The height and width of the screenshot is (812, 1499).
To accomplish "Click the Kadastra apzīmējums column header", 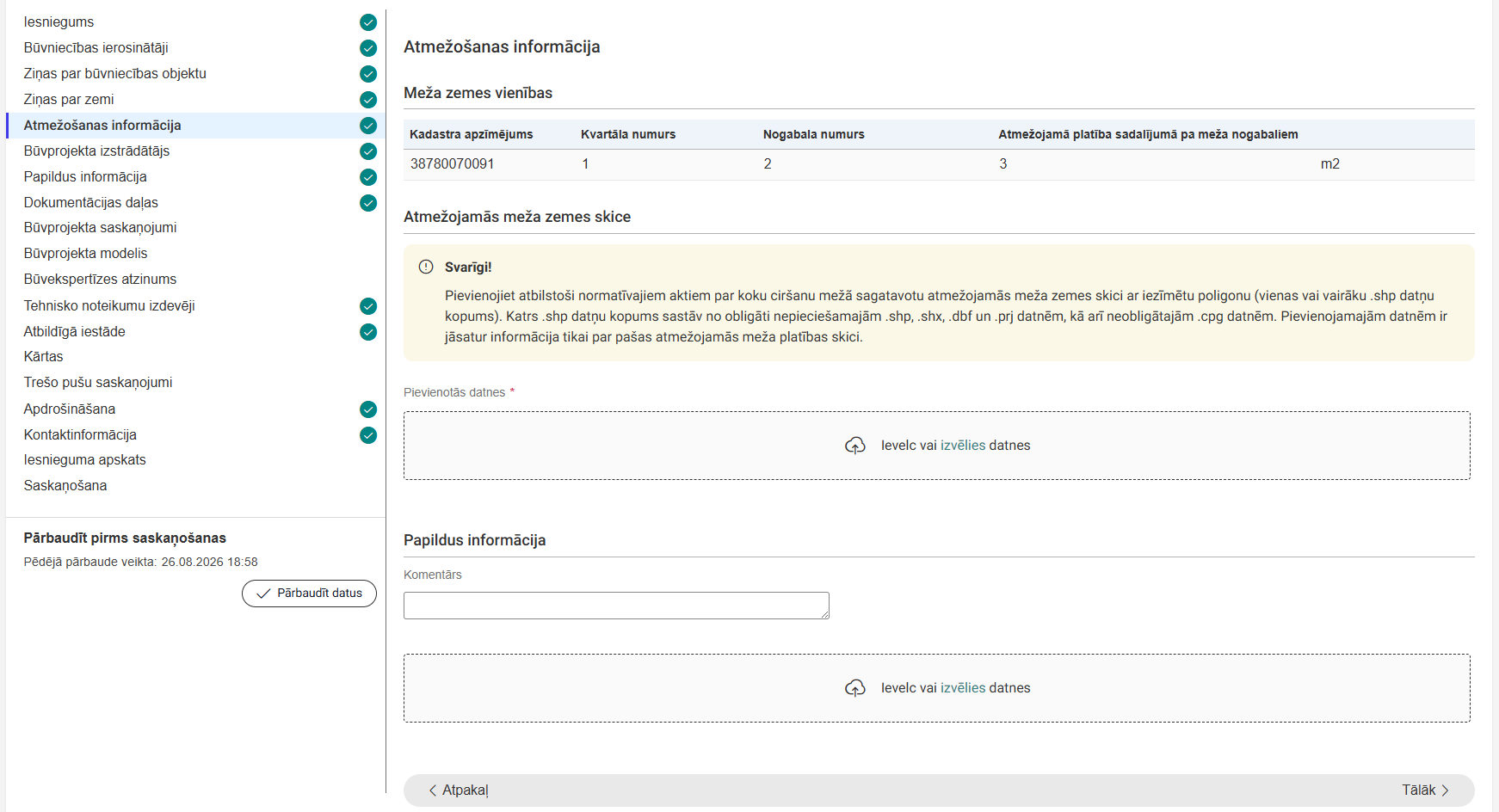I will pyautogui.click(x=472, y=134).
